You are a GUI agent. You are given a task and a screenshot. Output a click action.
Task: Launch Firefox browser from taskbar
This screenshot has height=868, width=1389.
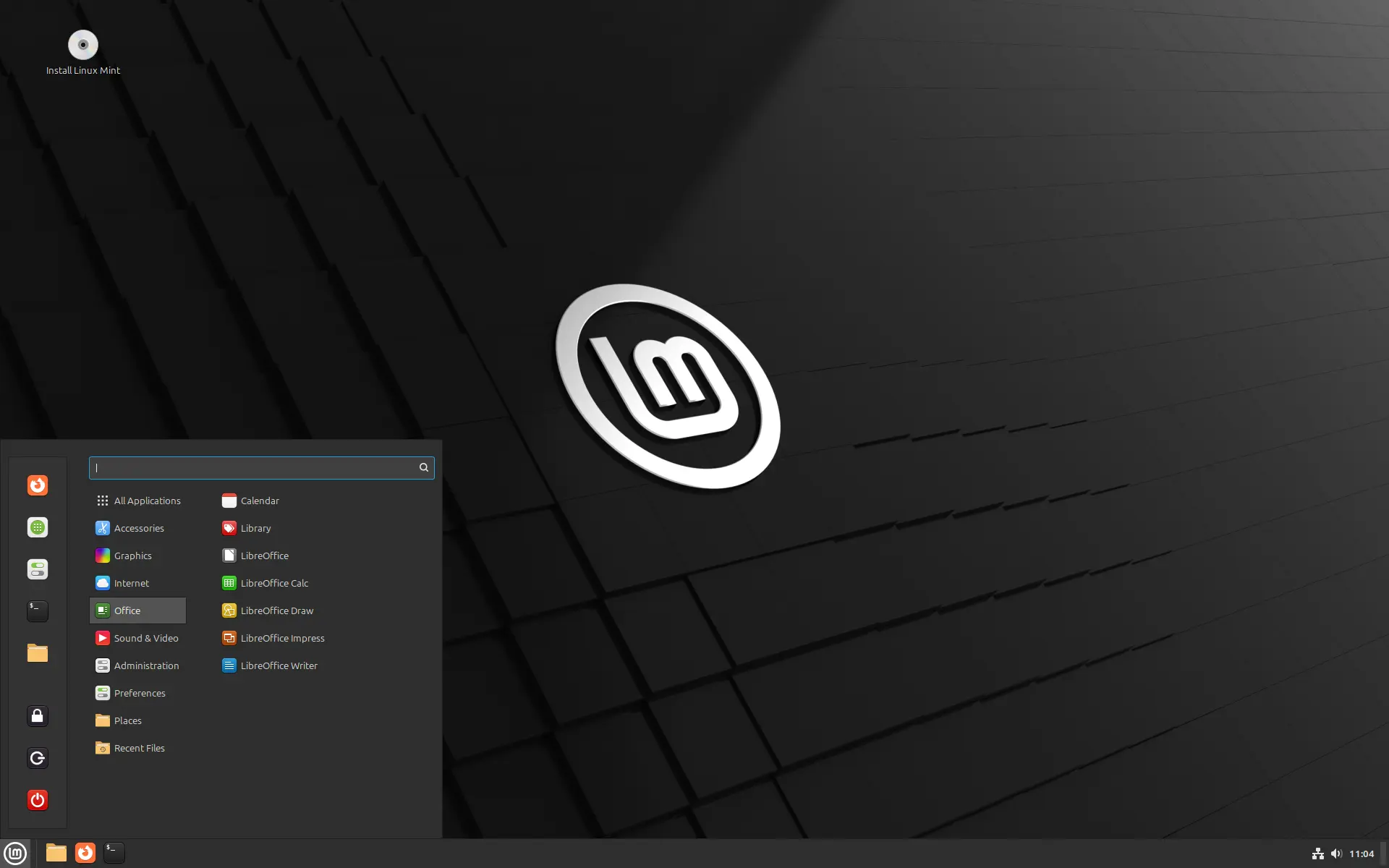point(85,852)
